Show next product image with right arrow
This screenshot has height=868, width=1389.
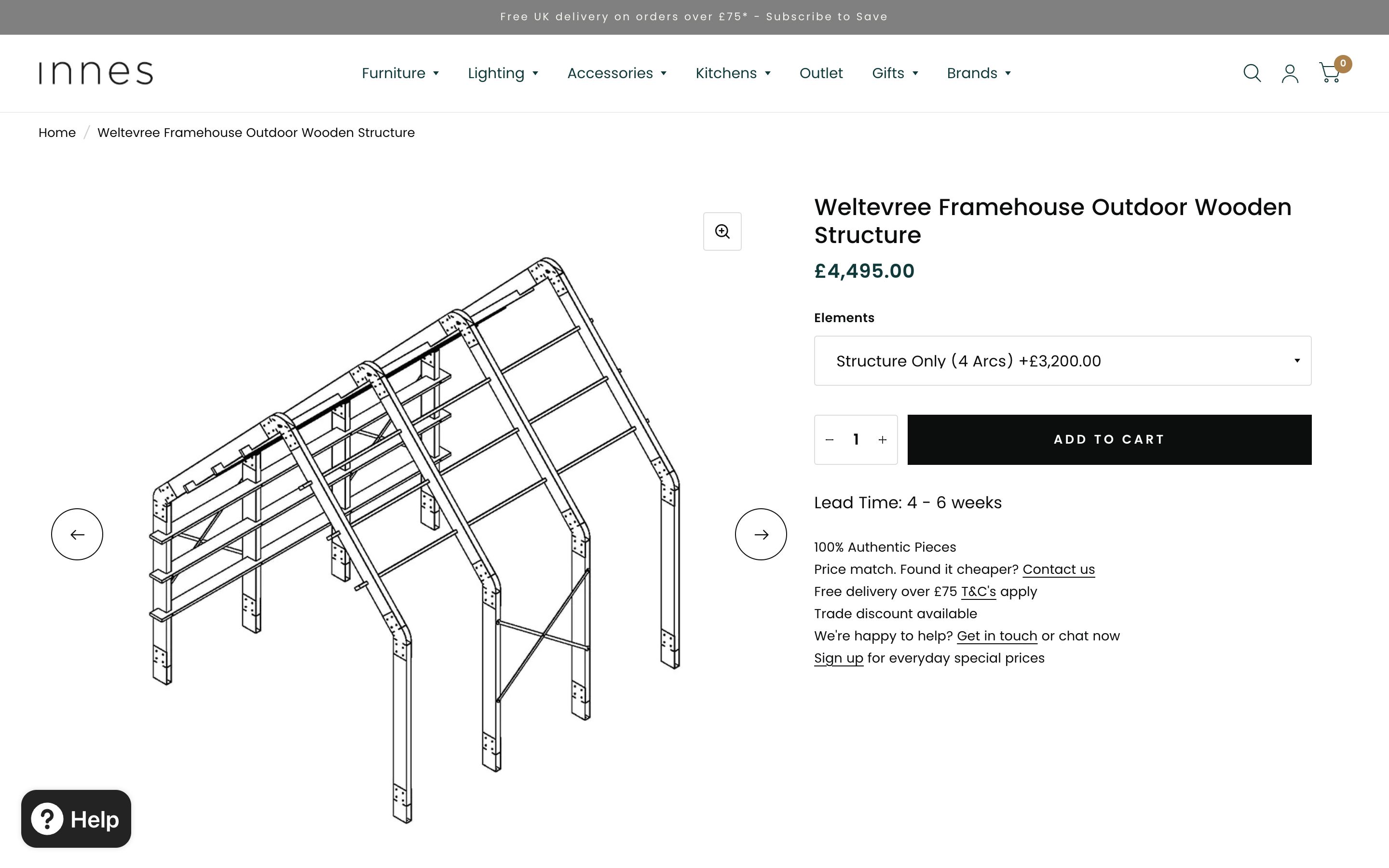click(761, 534)
